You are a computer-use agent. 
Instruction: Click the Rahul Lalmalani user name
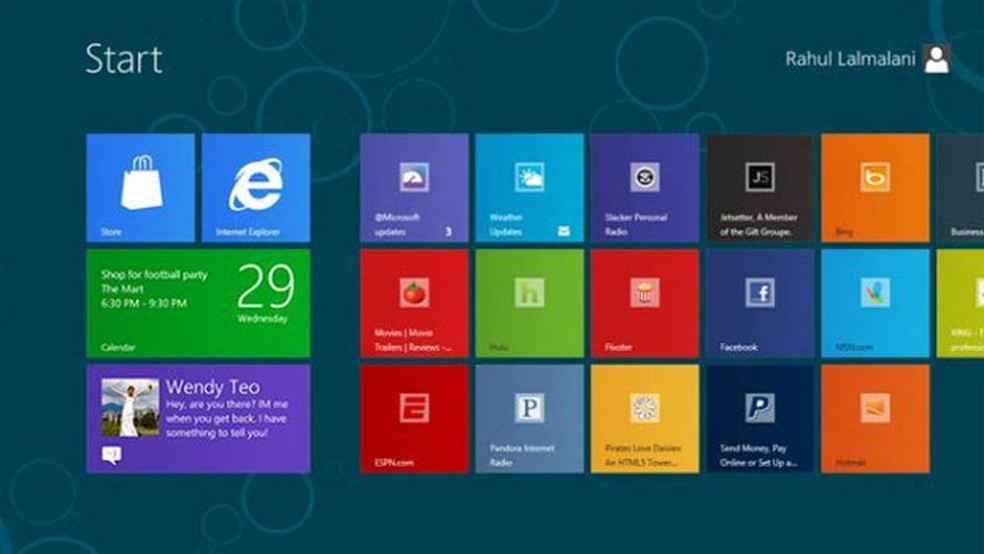point(850,59)
